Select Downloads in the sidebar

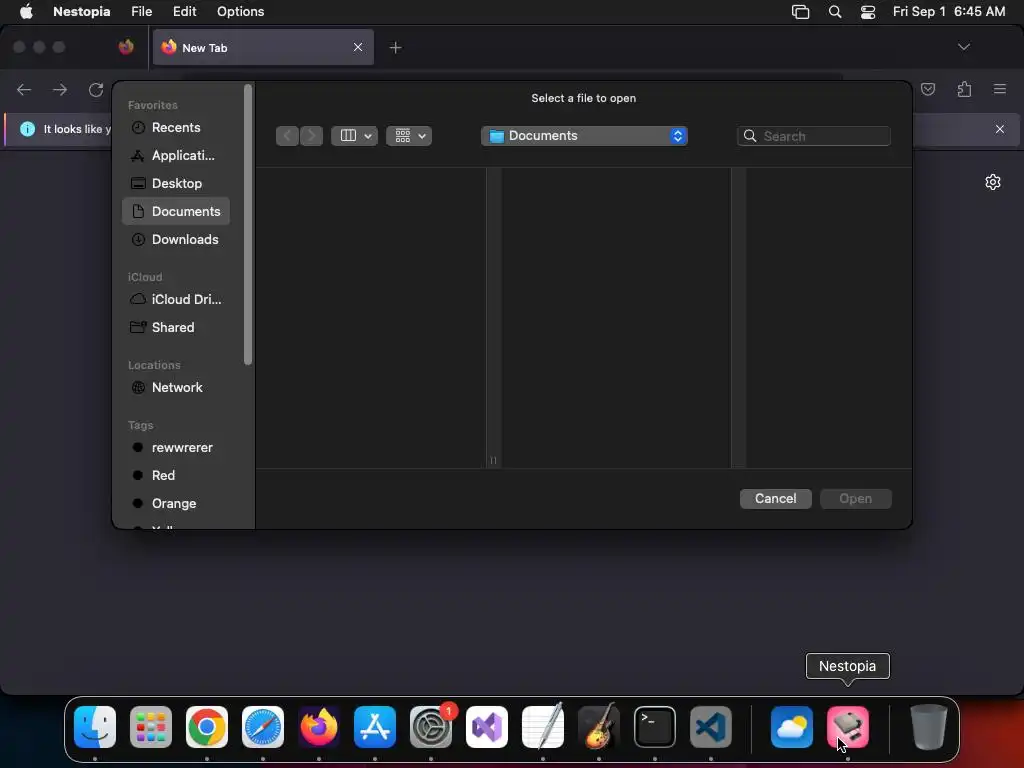point(176,239)
